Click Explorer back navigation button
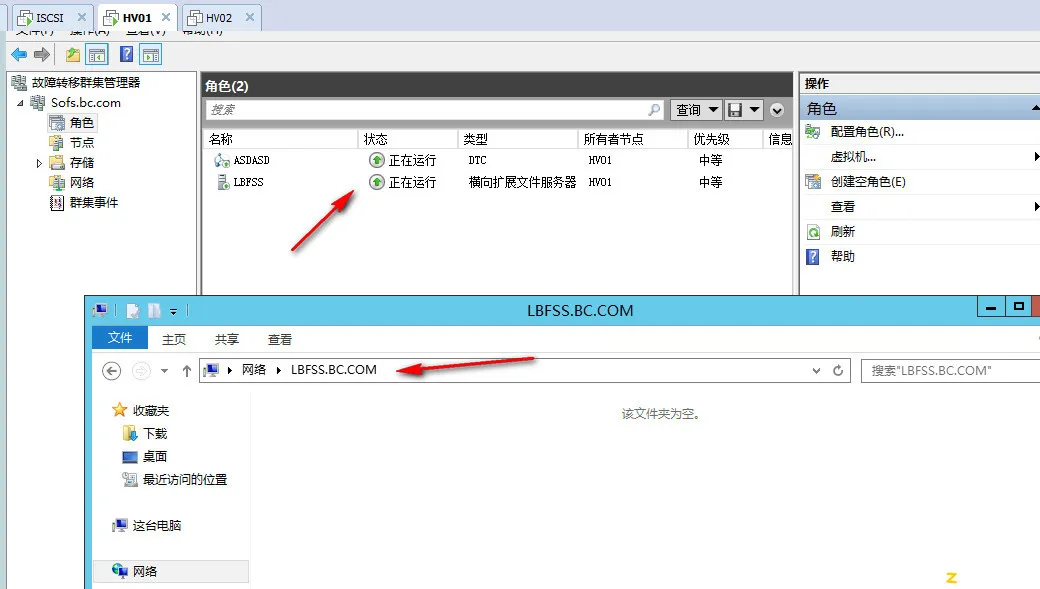 (x=111, y=371)
